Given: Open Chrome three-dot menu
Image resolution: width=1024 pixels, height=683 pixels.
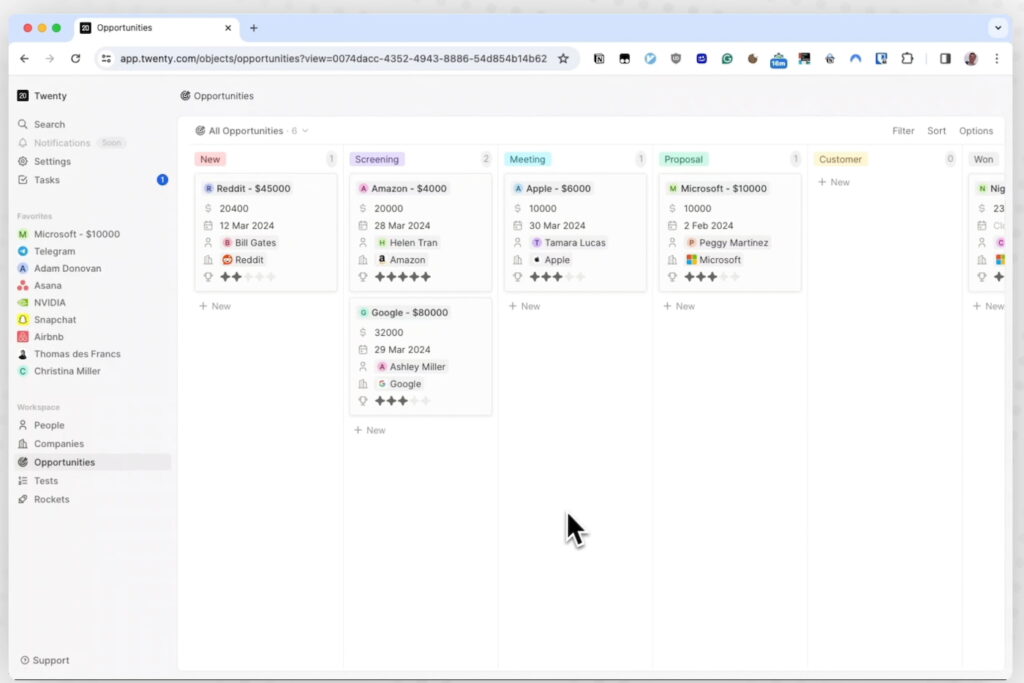Looking at the screenshot, I should [997, 59].
